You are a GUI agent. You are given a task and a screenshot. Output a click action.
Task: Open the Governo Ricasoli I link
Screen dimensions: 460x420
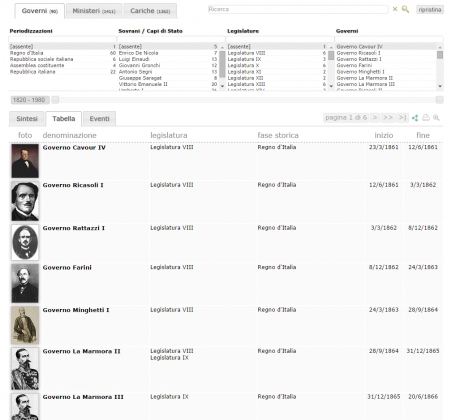tap(73, 185)
